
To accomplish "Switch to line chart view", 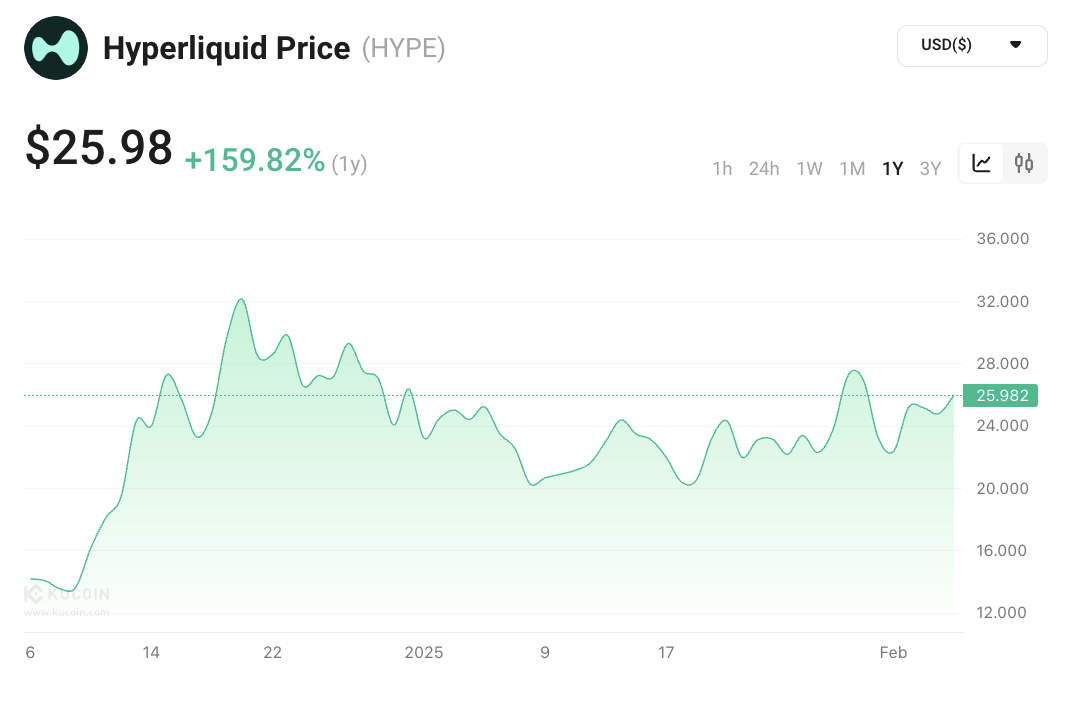I will [982, 163].
